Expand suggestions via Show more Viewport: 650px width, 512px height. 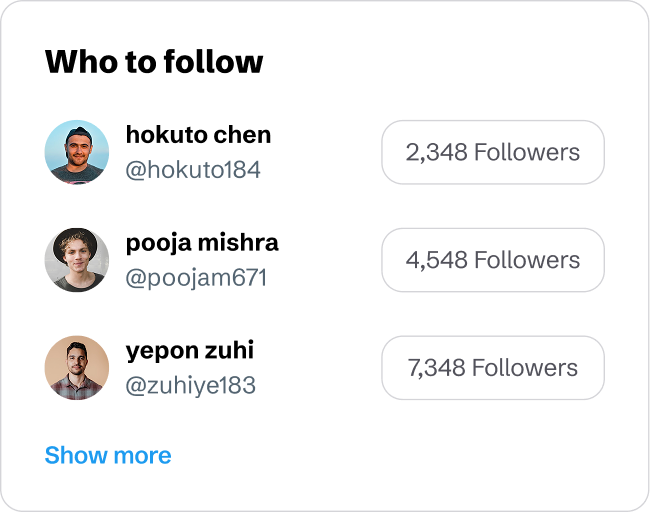point(108,455)
